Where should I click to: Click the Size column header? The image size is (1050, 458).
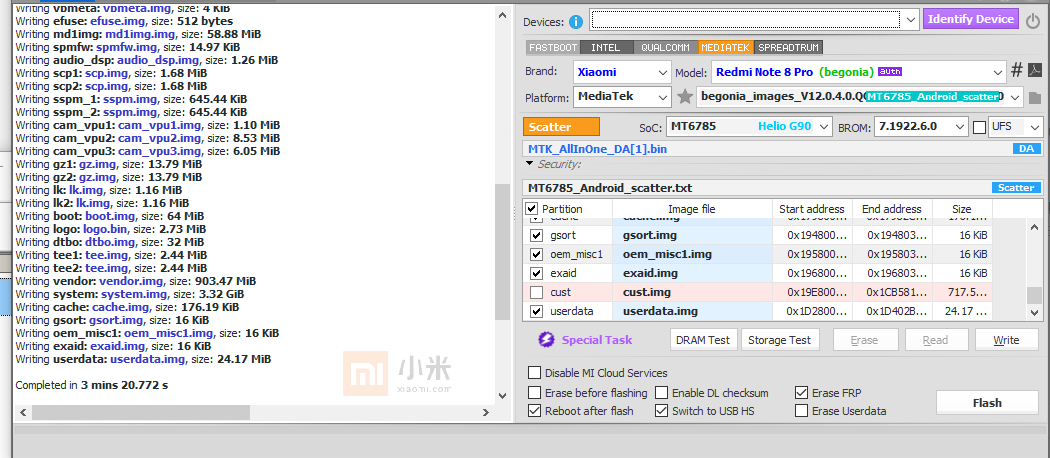(x=961, y=209)
